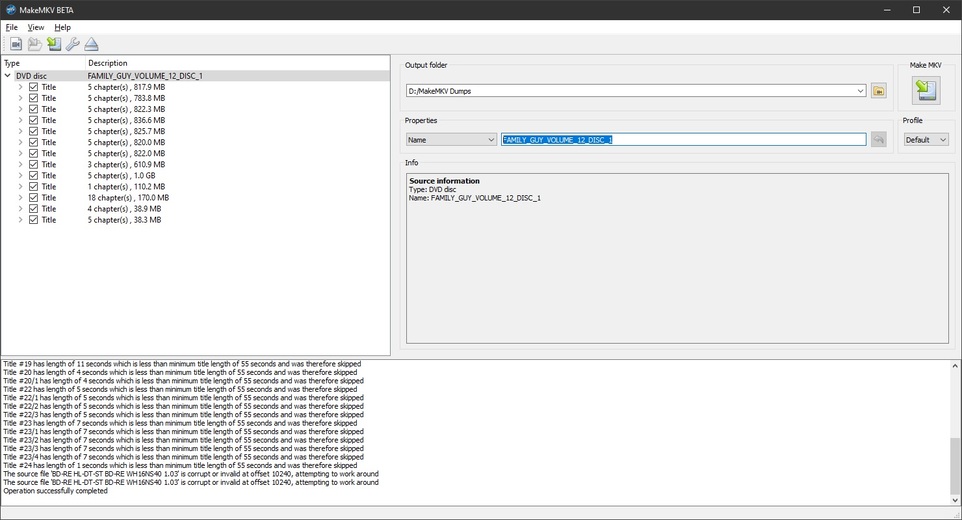Uncheck the 610.9 MB title

pos(33,164)
